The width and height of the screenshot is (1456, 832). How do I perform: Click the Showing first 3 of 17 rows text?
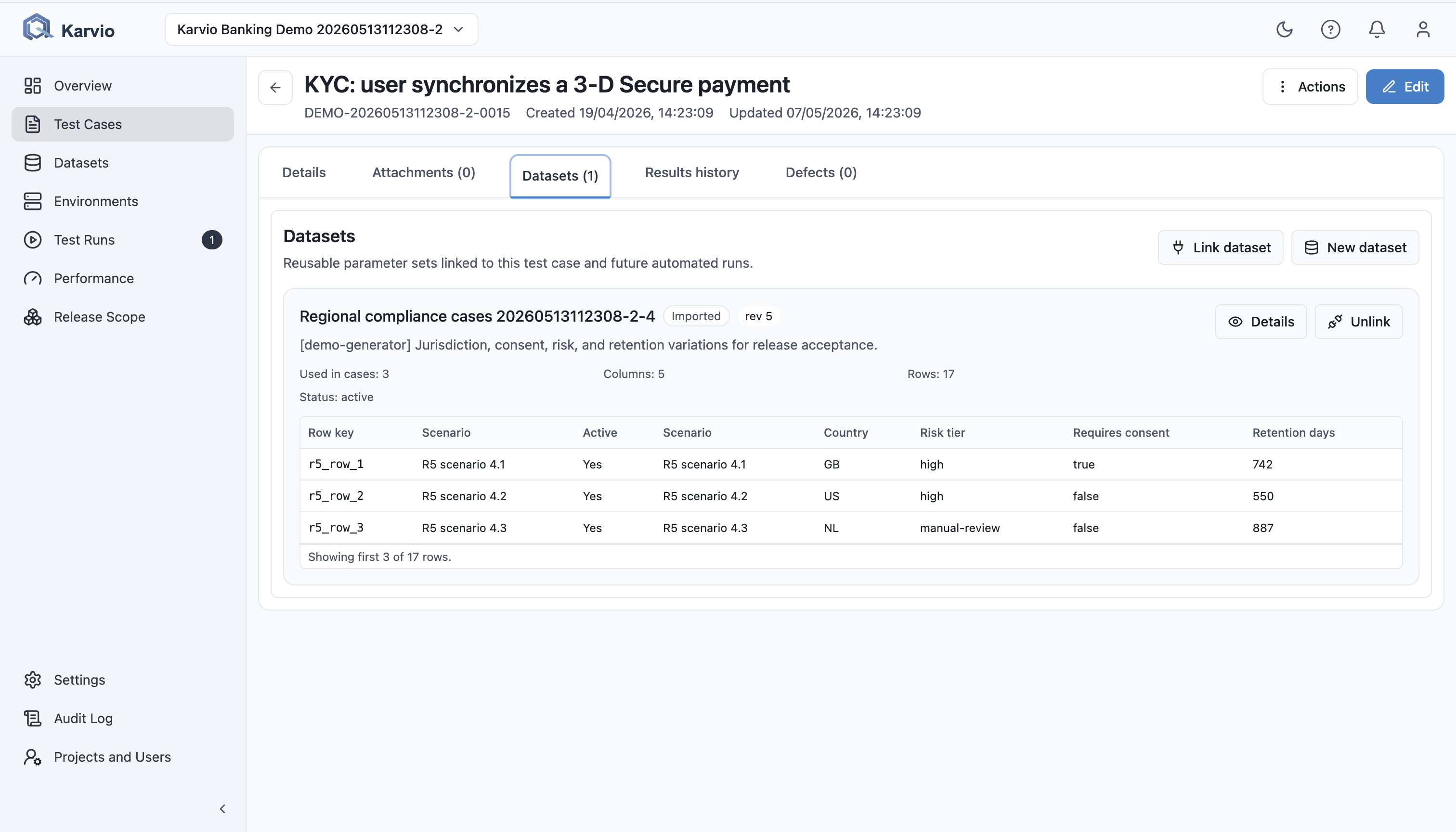pyautogui.click(x=379, y=557)
